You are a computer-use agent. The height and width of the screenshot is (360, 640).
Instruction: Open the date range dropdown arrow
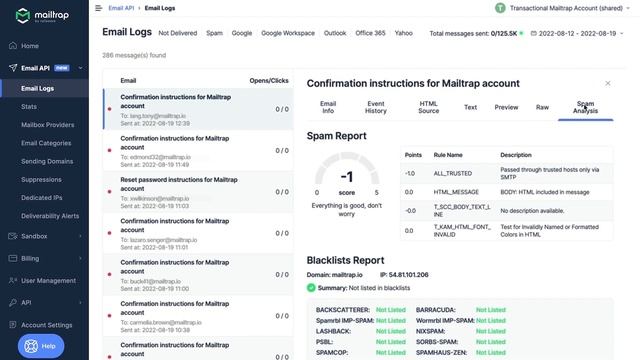tap(622, 33)
